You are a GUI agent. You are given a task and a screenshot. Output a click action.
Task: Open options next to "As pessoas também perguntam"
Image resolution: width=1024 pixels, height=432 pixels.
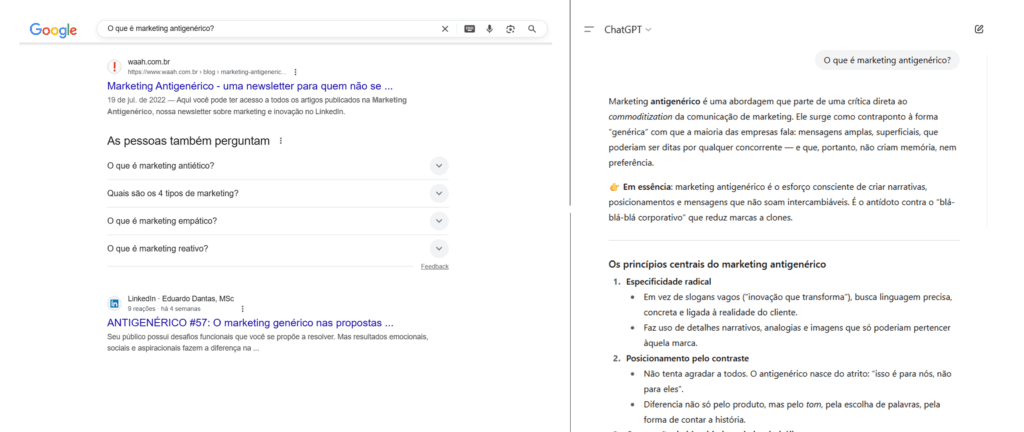click(281, 141)
